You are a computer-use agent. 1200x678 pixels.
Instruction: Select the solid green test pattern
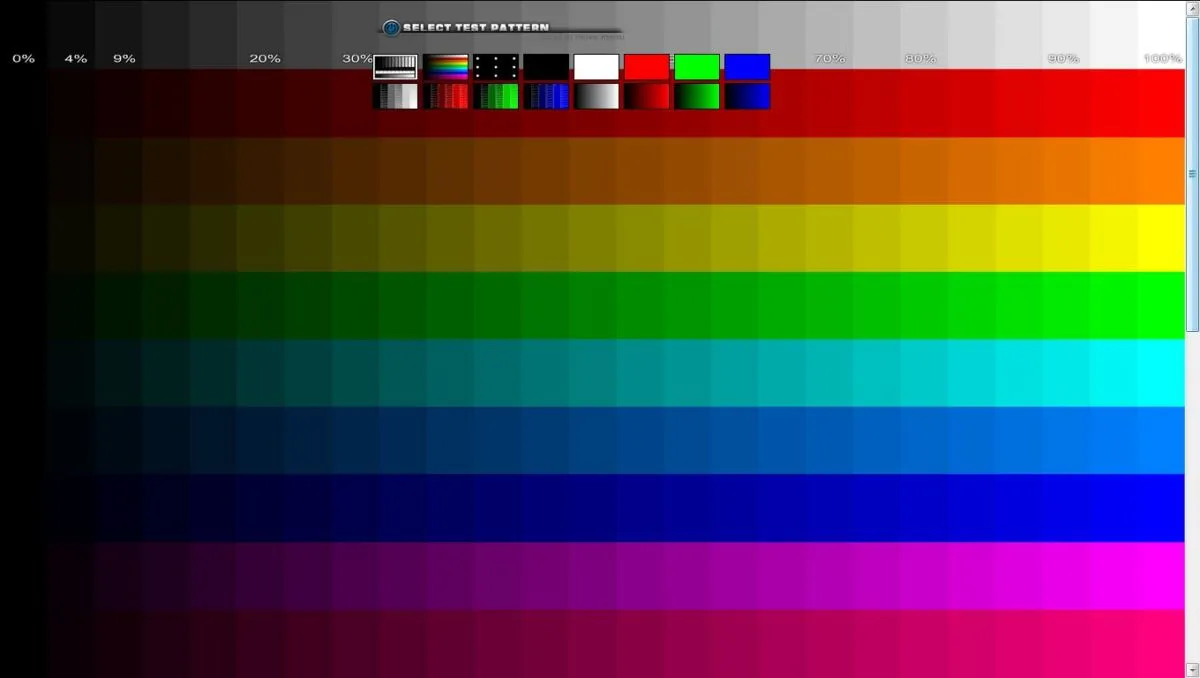click(x=697, y=67)
